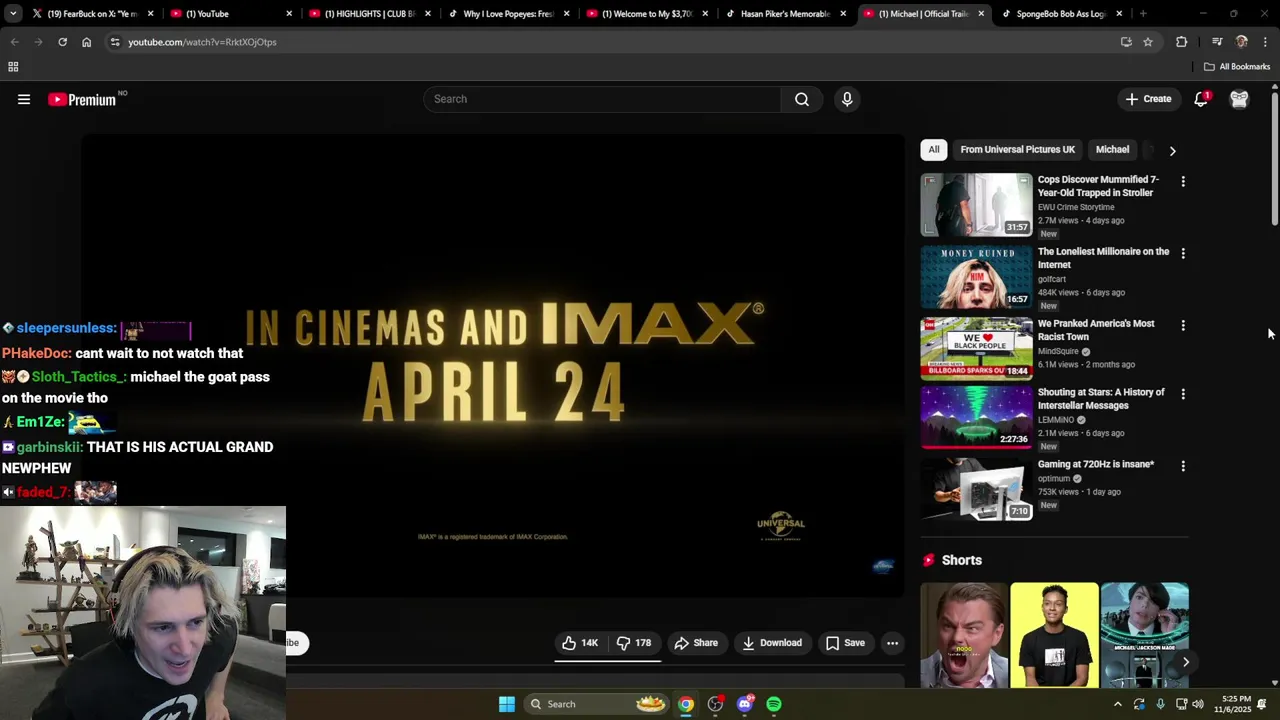Open options for Cops Discover Mummified video
Screen dimensions: 1280x720
[x=1183, y=181]
